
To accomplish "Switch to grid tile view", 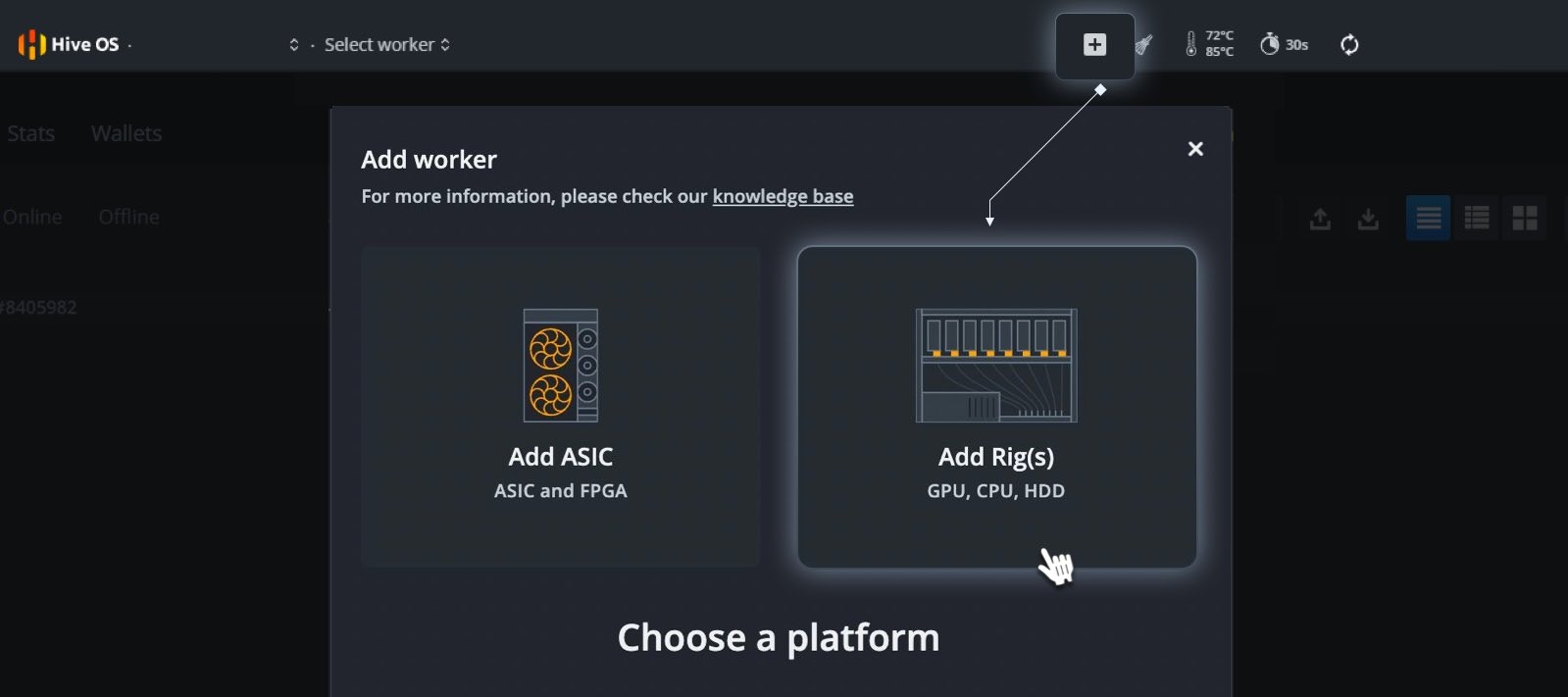I will tap(1525, 218).
